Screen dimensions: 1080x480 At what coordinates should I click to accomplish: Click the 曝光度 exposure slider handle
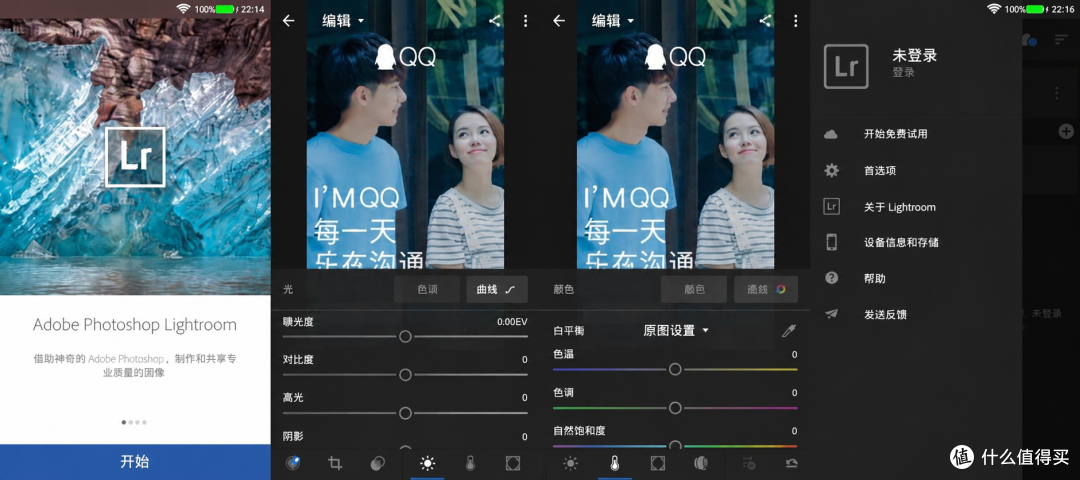pos(405,336)
